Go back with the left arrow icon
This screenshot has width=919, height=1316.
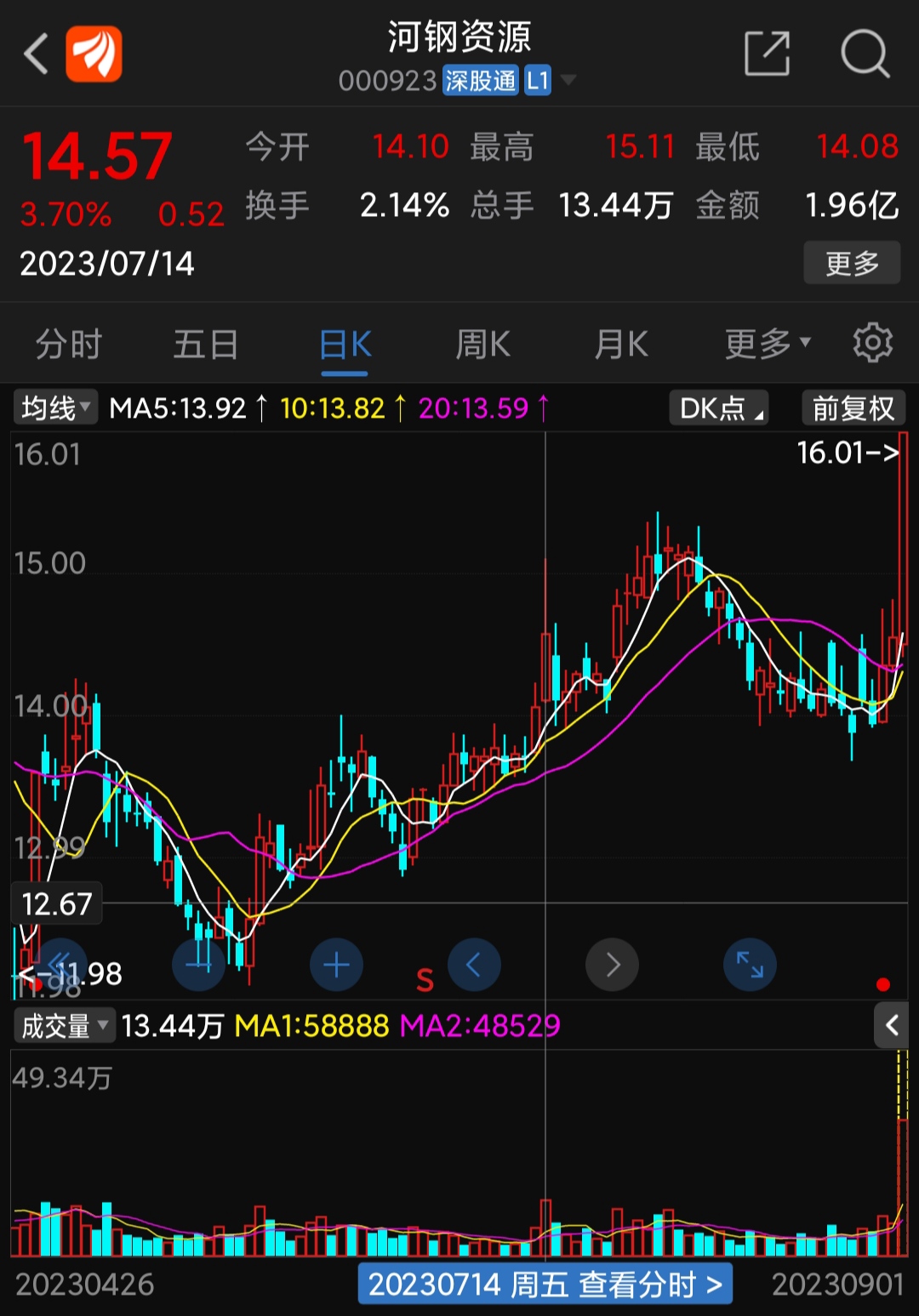pyautogui.click(x=36, y=54)
